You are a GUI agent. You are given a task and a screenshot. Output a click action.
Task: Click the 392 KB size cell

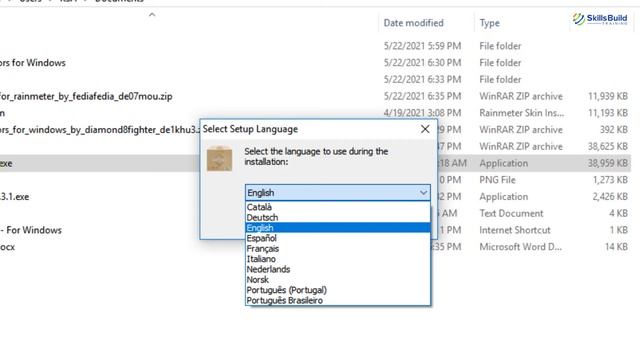[613, 130]
